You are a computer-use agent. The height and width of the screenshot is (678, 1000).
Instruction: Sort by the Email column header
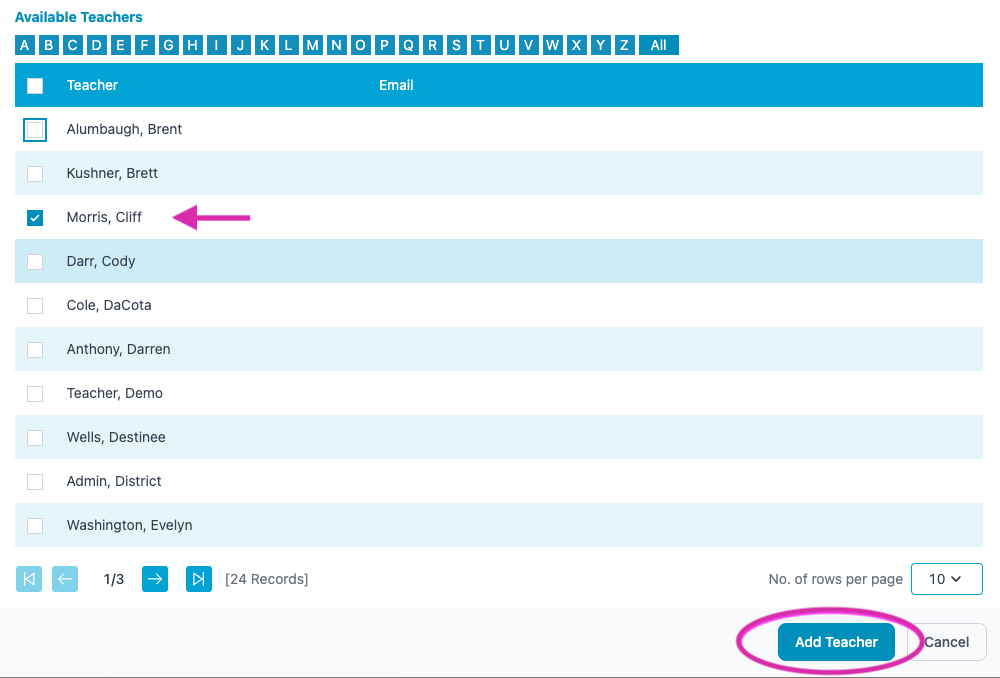click(396, 85)
